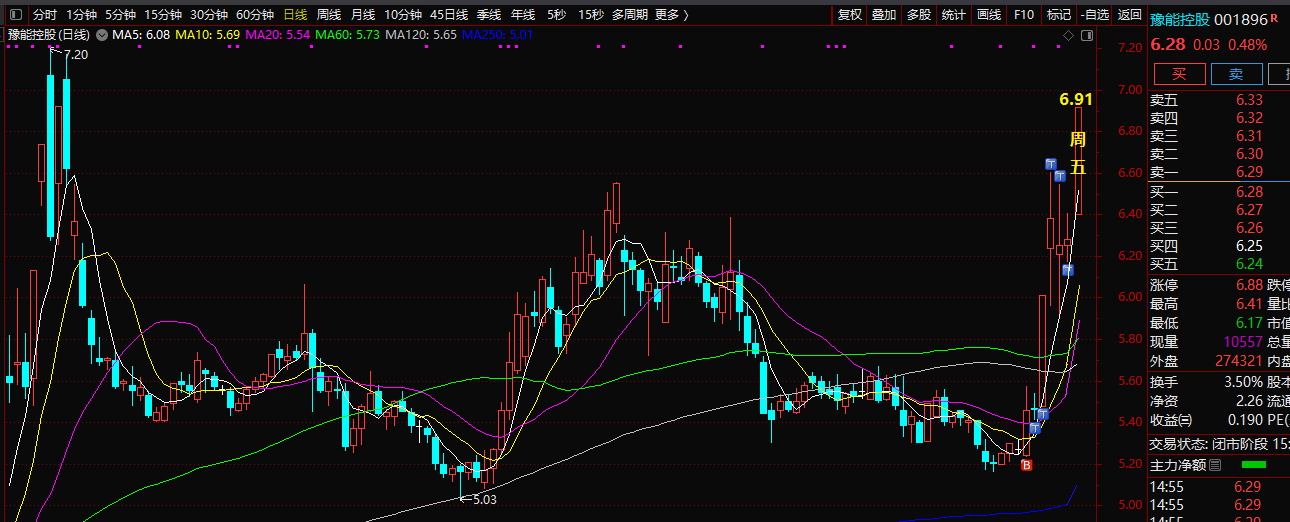Select the 60分钟 period tab
This screenshot has height=522, width=1290.
point(255,15)
